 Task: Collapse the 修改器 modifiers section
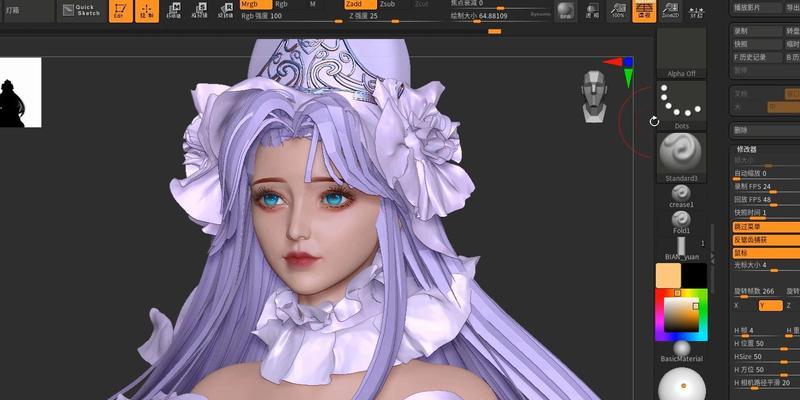pos(746,149)
